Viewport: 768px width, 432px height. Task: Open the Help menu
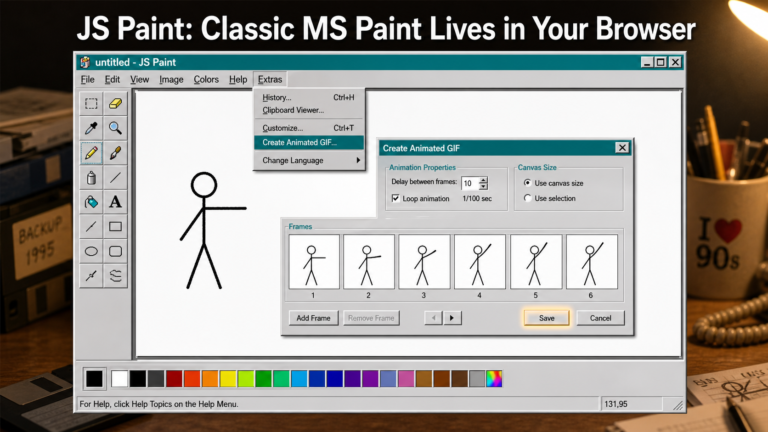coord(238,79)
